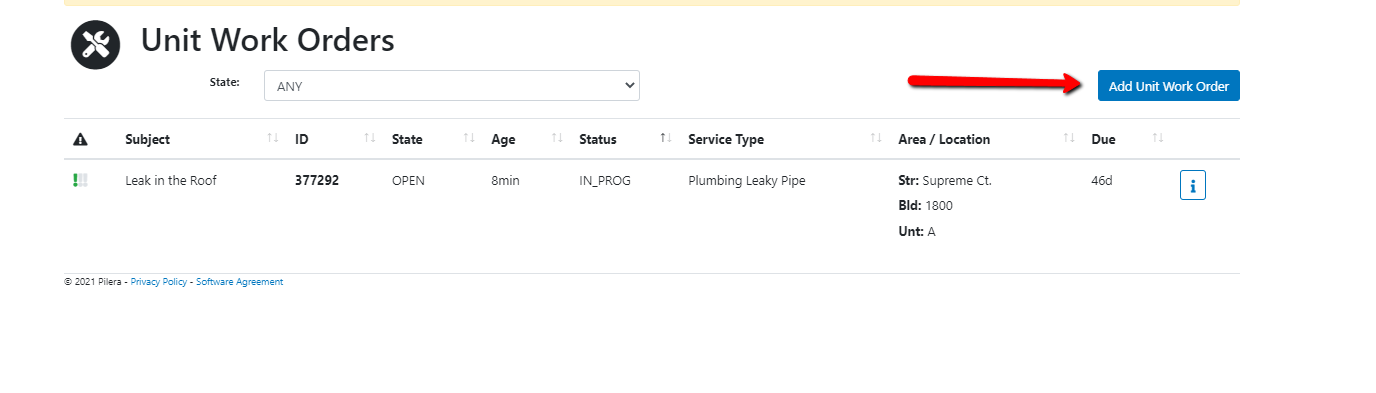Click the green priority indicator for Leak in the Roof
This screenshot has height=393, width=1376.
(x=80, y=181)
